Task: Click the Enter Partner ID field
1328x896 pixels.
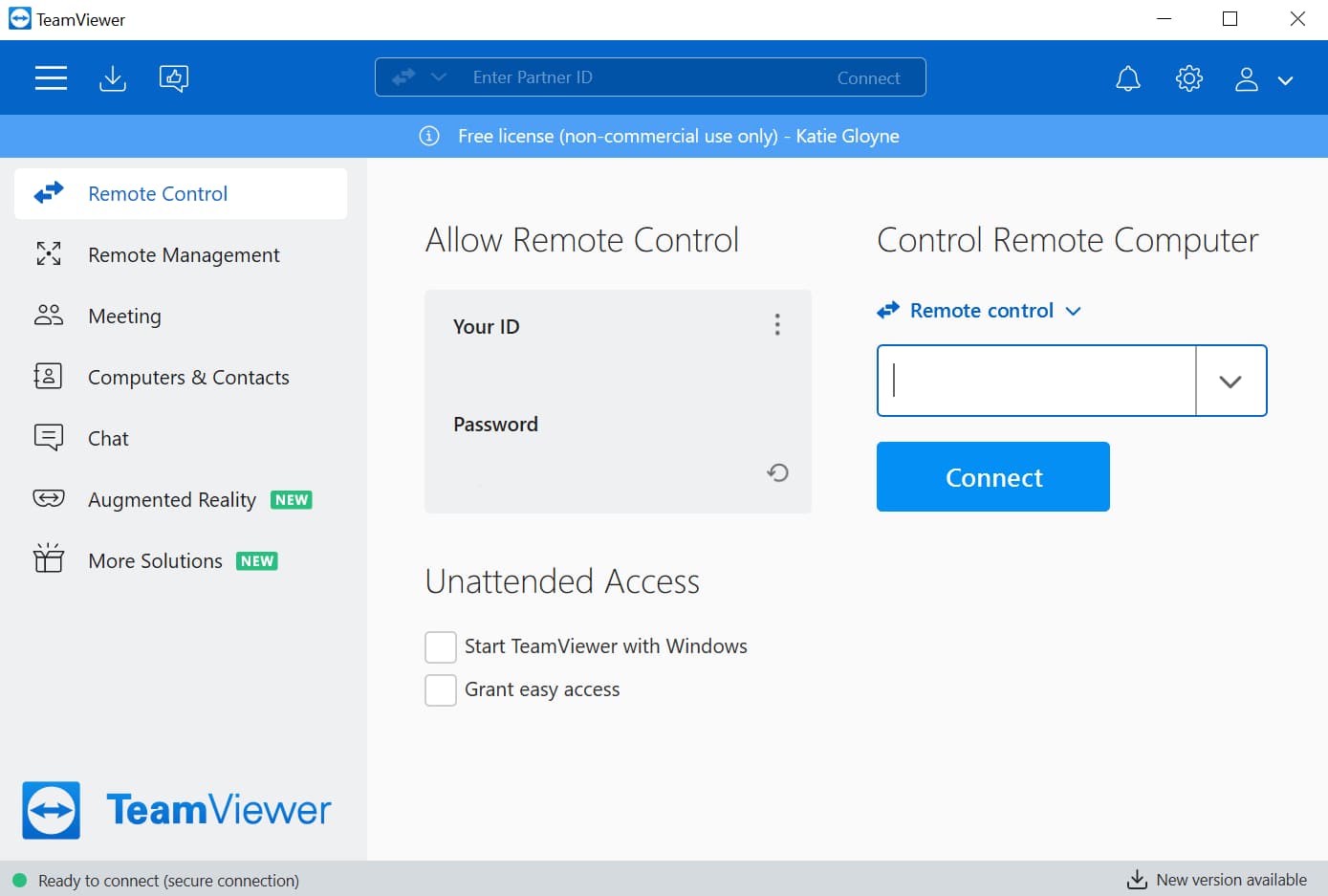Action: 641,77
